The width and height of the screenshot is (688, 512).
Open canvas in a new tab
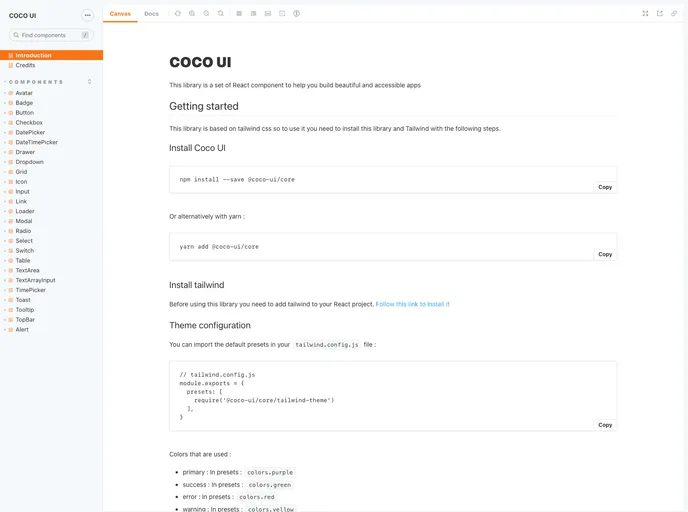pos(660,14)
